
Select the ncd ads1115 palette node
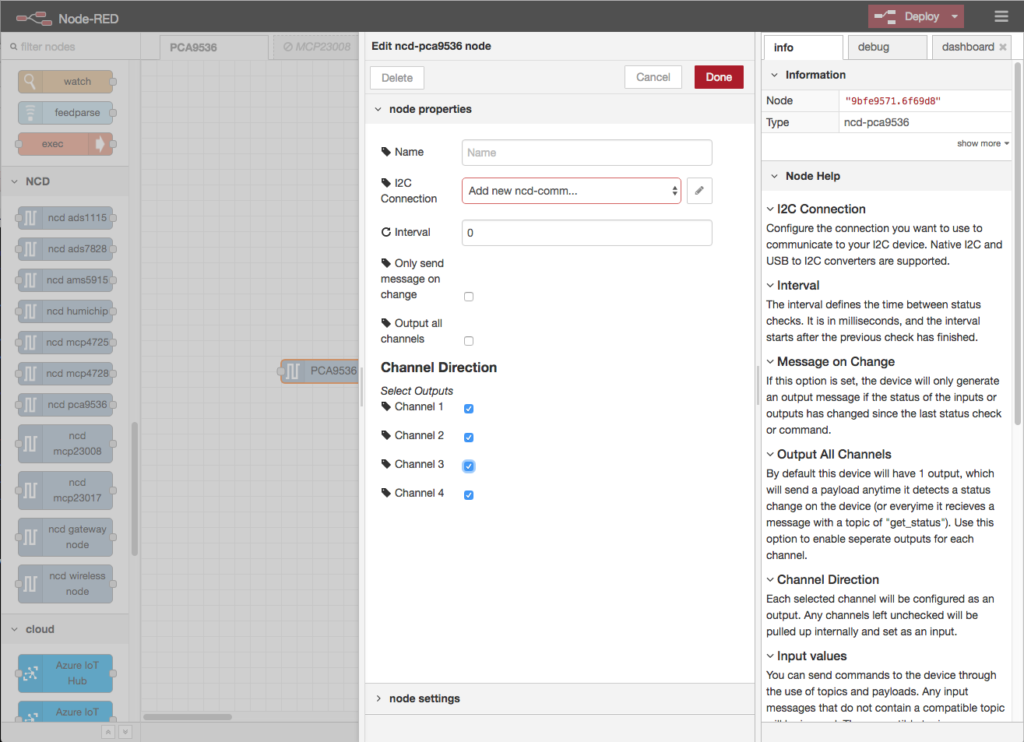[66, 218]
